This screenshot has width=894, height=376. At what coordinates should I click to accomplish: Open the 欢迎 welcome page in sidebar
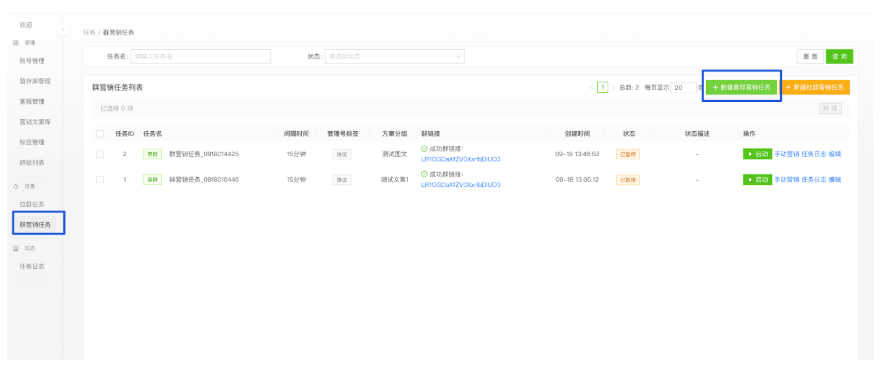click(26, 25)
